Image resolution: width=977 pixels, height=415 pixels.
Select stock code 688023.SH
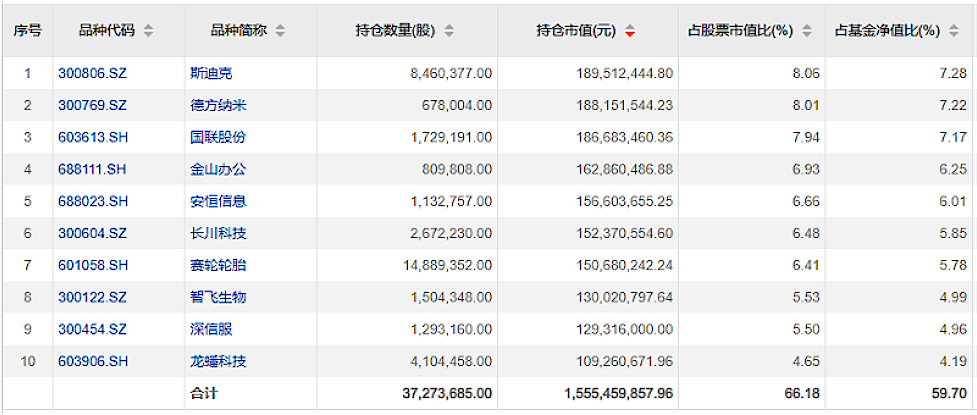click(x=93, y=201)
